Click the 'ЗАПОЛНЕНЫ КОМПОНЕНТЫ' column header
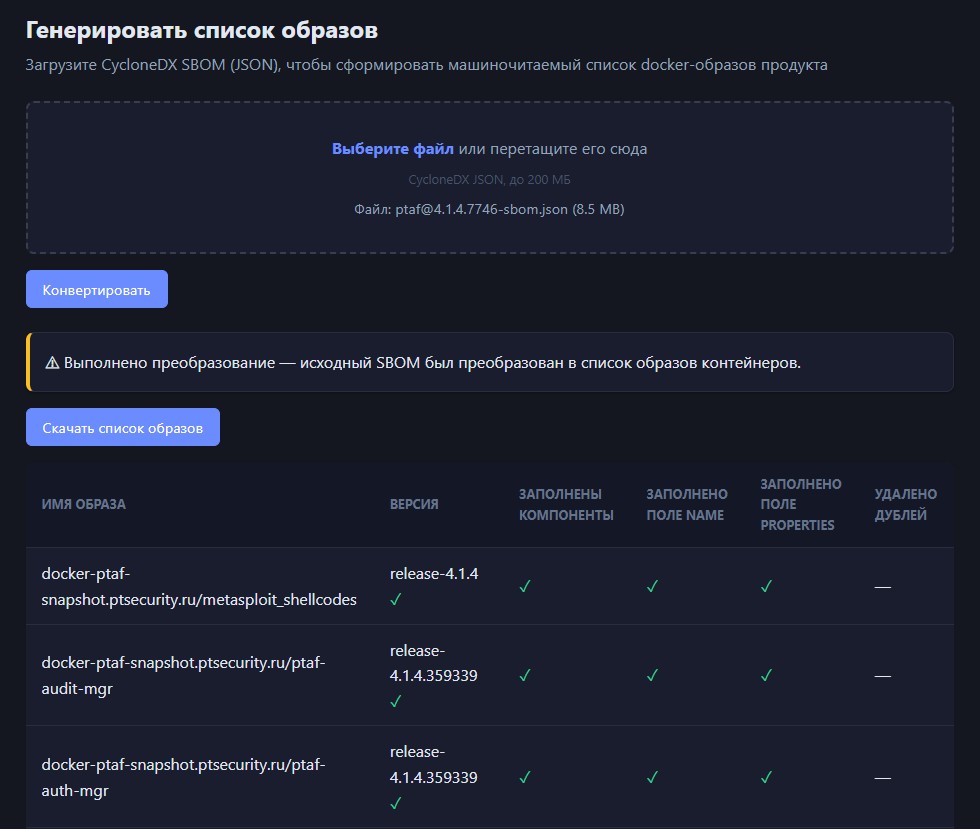 (566, 505)
